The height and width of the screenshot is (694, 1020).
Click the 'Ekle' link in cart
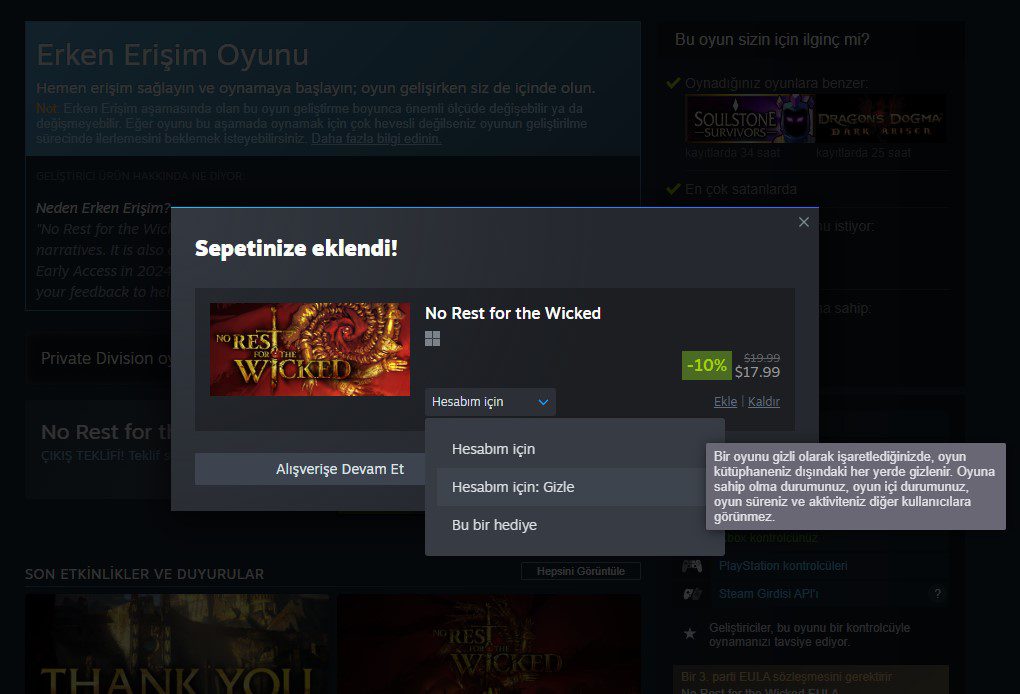point(725,401)
